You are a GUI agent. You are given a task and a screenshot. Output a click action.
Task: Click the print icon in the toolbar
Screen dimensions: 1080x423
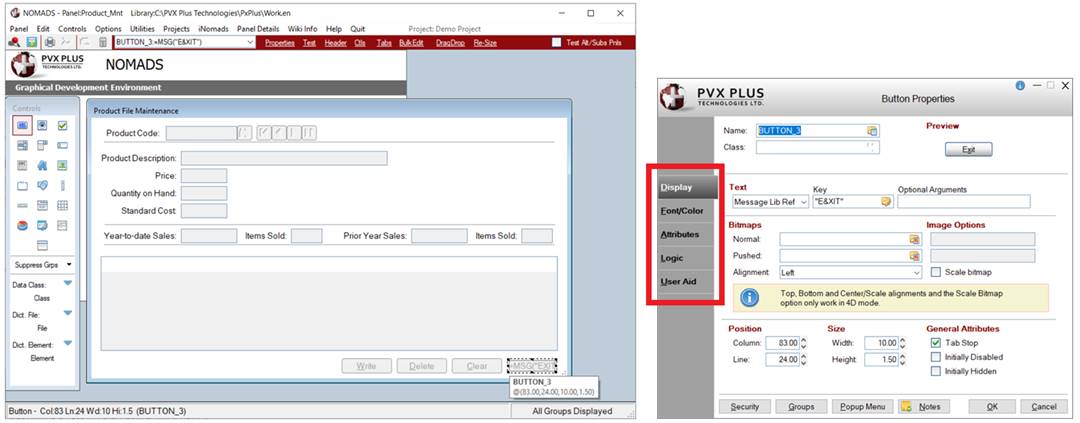point(49,43)
